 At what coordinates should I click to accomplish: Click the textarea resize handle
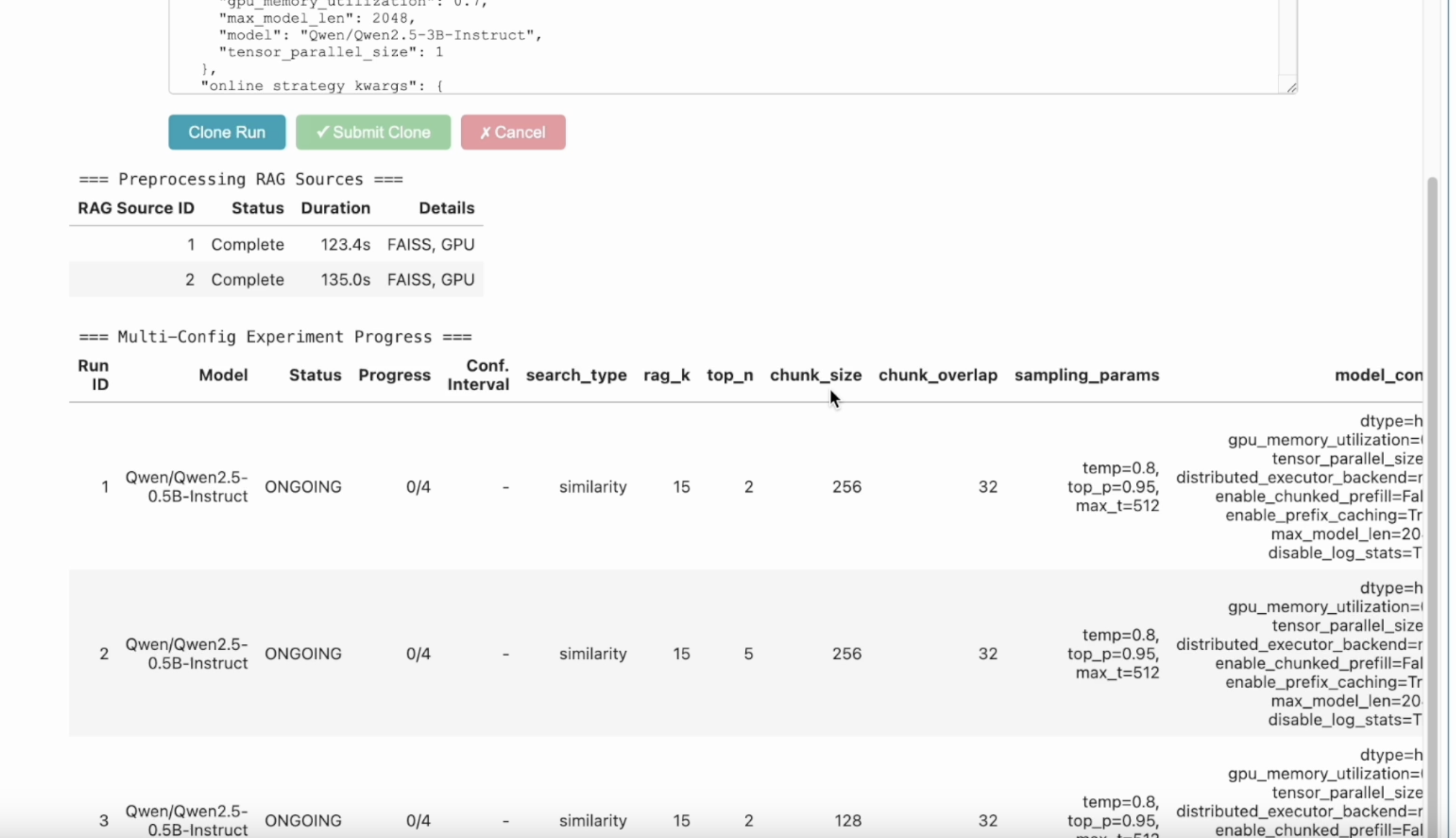click(1290, 88)
